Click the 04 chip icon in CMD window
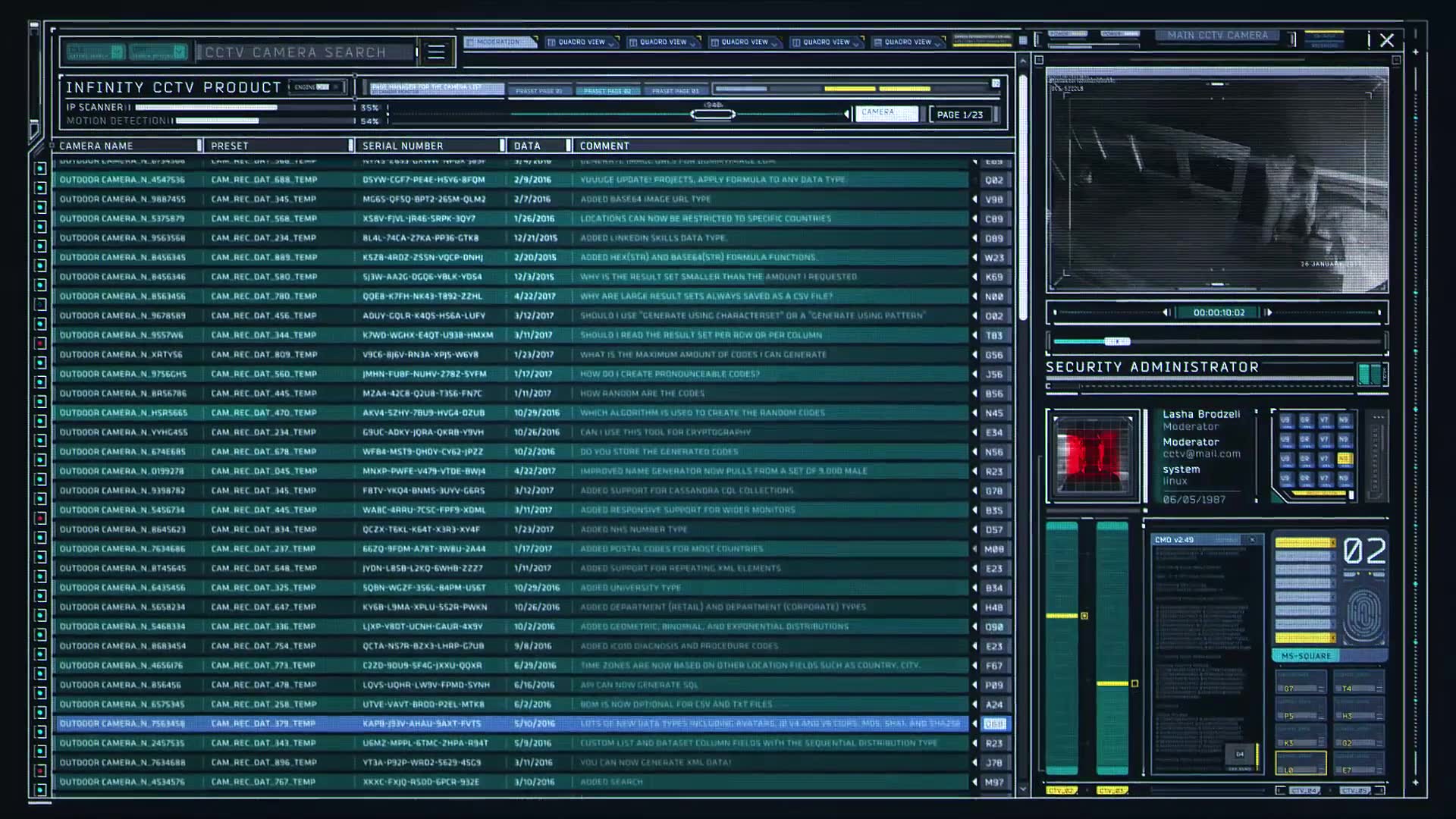The image size is (1456, 819). [x=1240, y=754]
